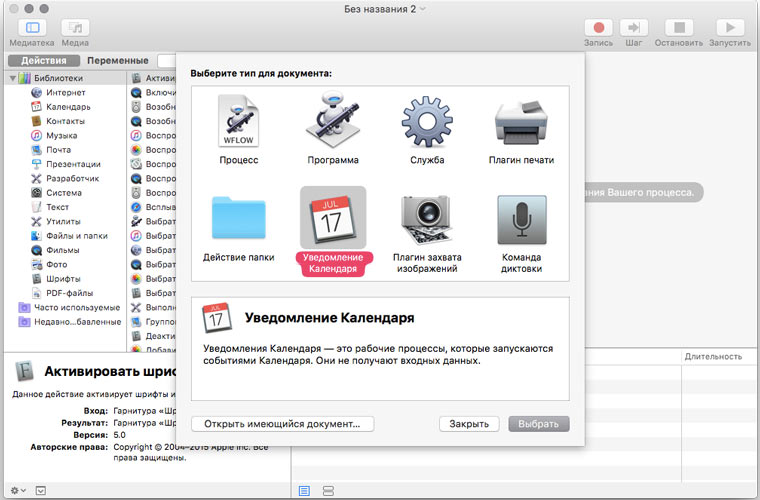Click the Активировать шрифты font book icon
The width and height of the screenshot is (760, 500).
click(24, 372)
